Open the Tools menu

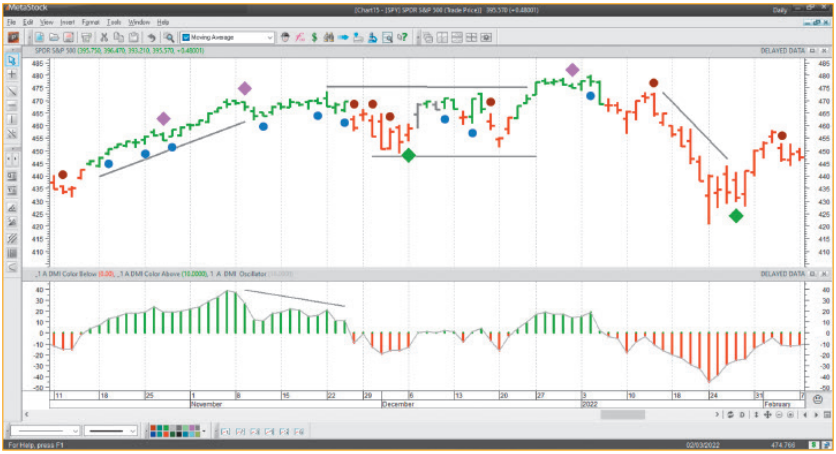(x=114, y=22)
